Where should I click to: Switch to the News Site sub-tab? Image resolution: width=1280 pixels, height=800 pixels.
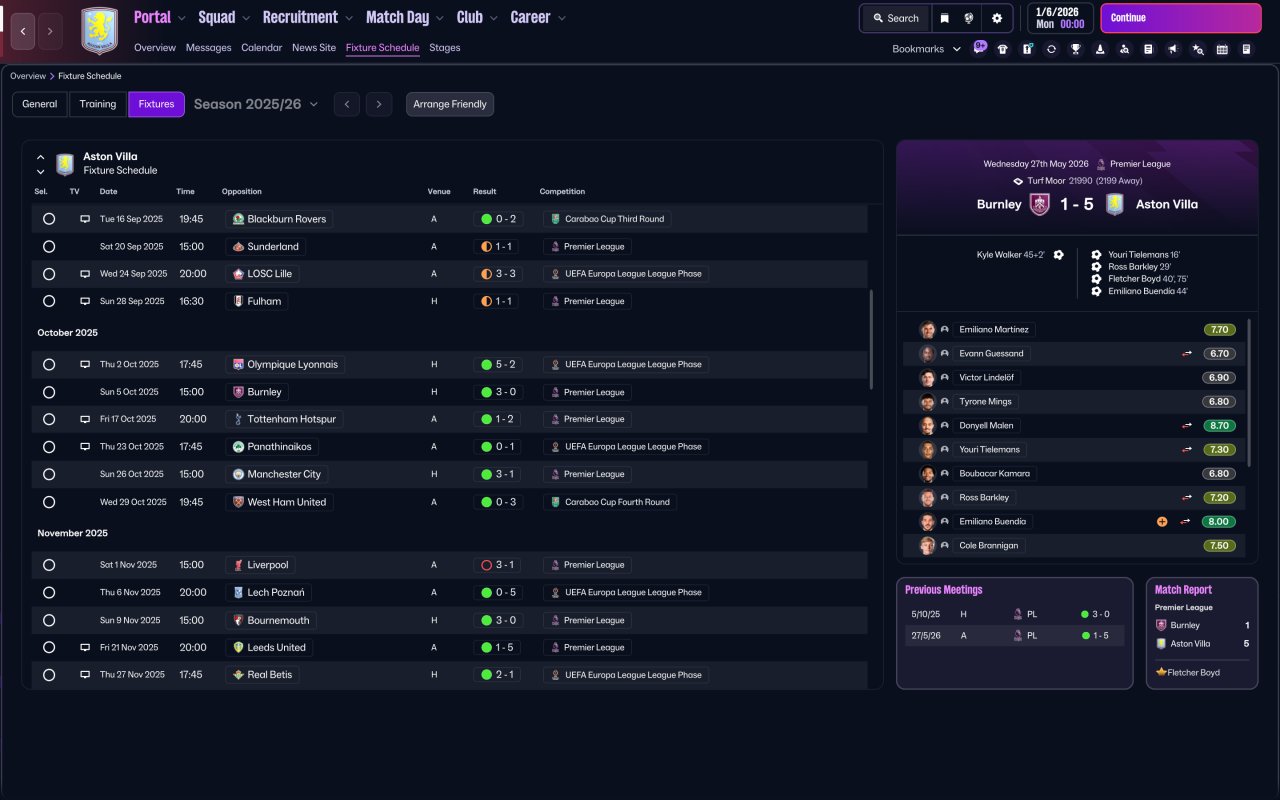coord(314,48)
